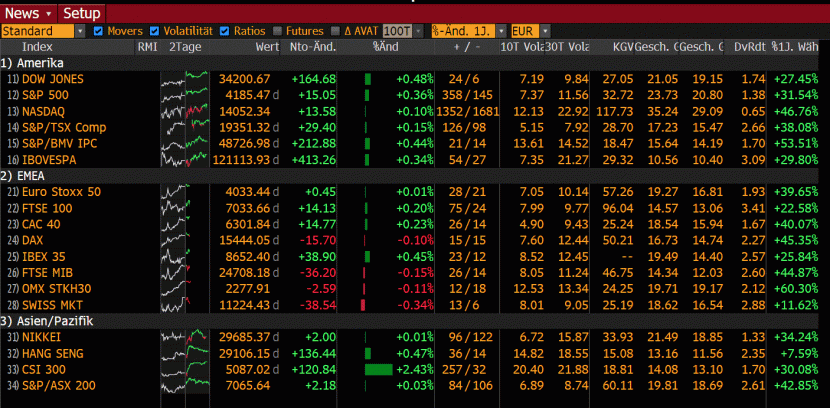Sort by the Index column header
Image resolution: width=830 pixels, height=408 pixels.
pos(37,47)
